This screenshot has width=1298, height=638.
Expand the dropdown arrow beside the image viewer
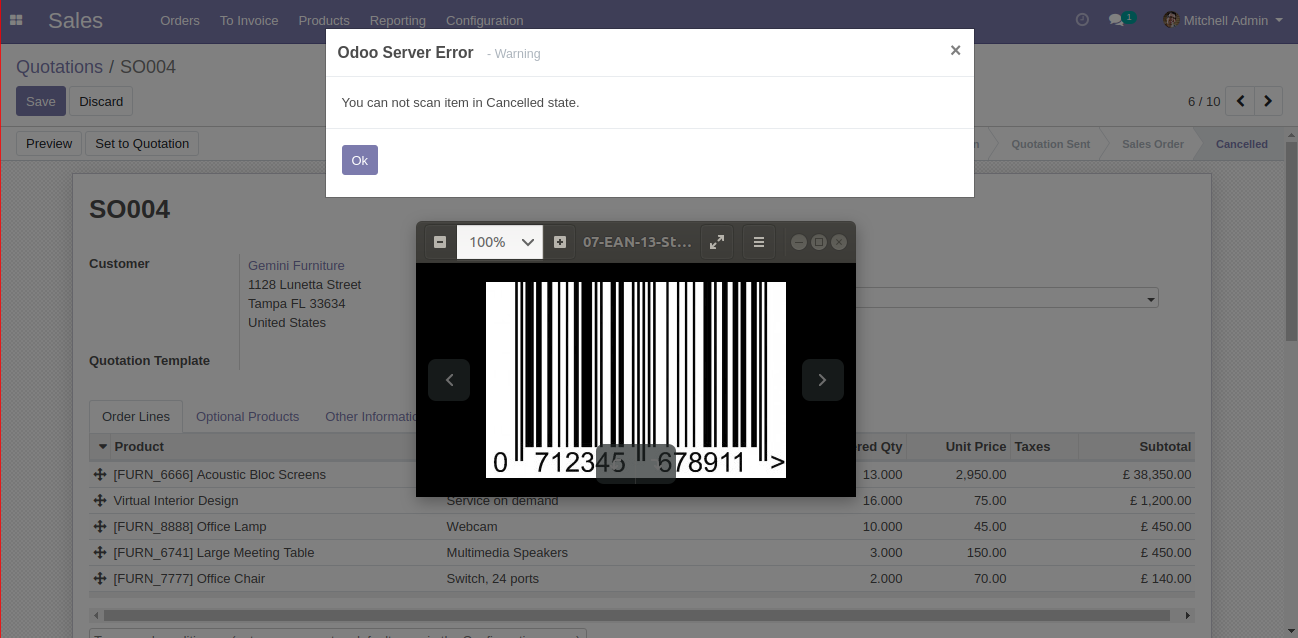(x=1151, y=298)
